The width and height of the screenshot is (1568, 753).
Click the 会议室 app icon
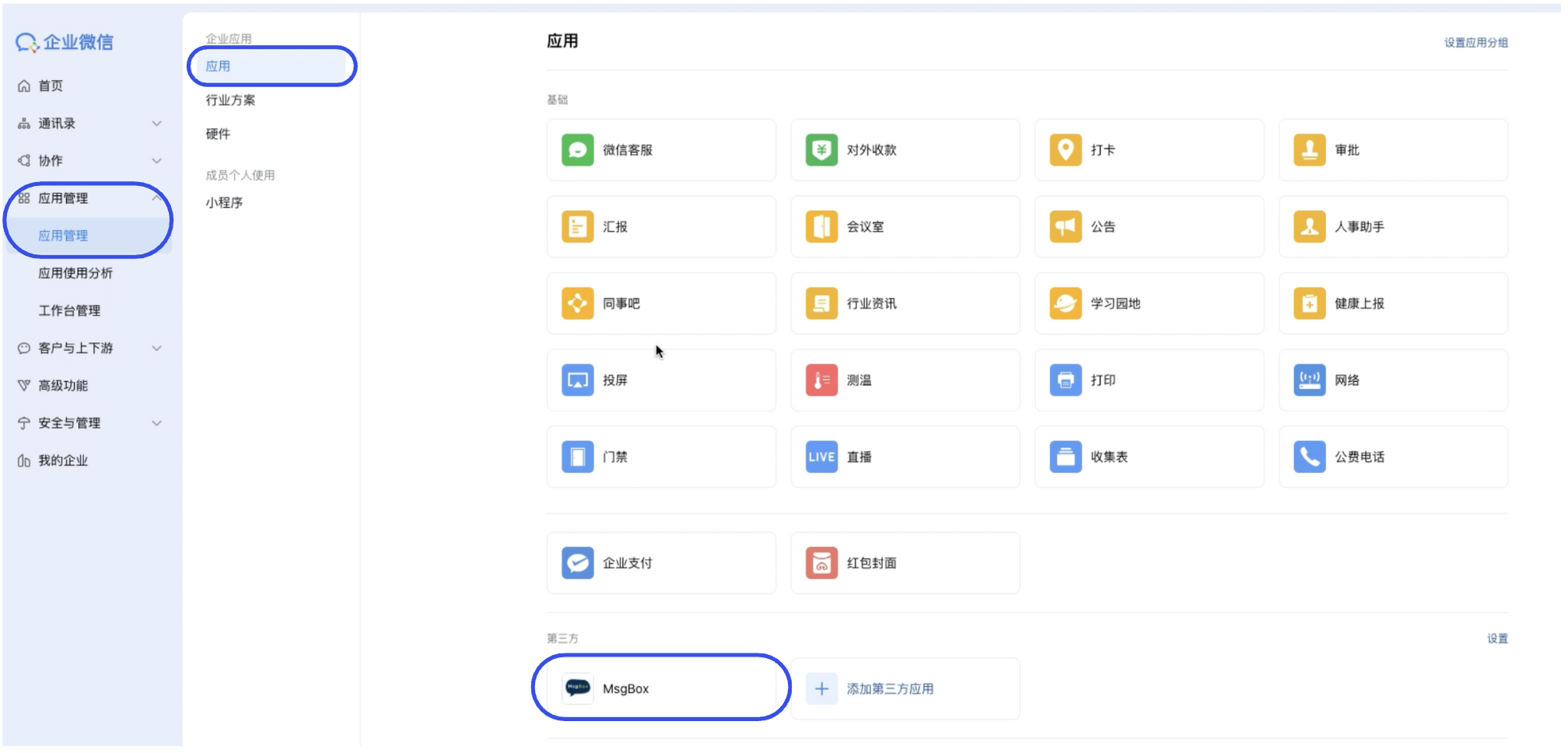point(905,226)
